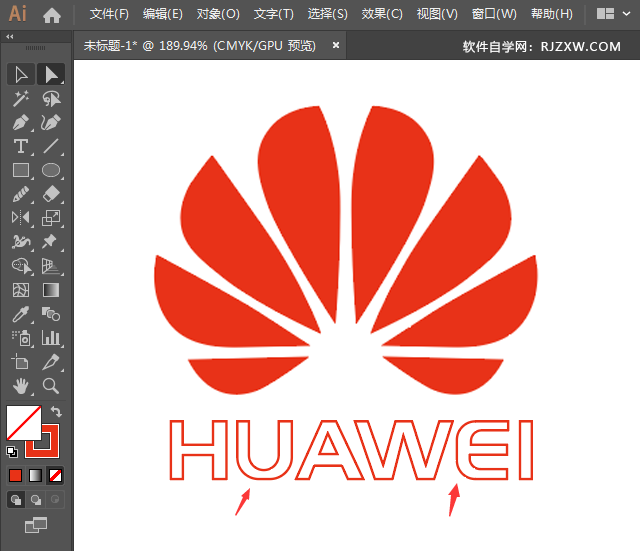This screenshot has width=640, height=551.
Task: Apply solid Color mode button
Action: click(16, 475)
